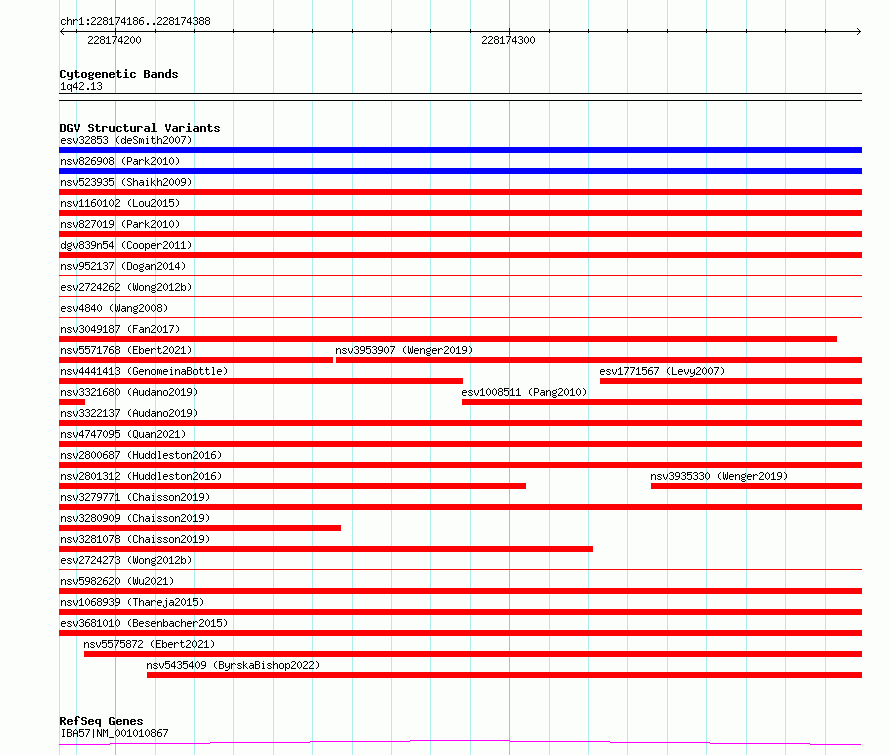This screenshot has height=755, width=890.
Task: Click the 228174300 ruler position marker
Action: [x=508, y=40]
